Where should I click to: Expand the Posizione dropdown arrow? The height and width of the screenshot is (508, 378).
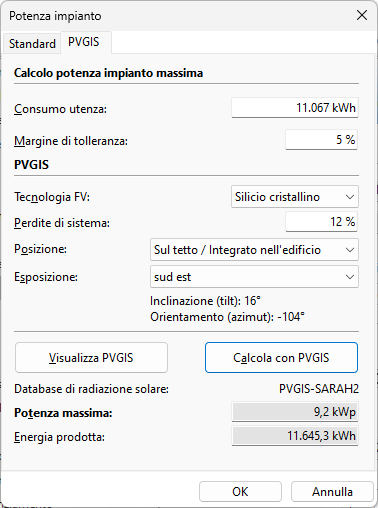pos(350,250)
